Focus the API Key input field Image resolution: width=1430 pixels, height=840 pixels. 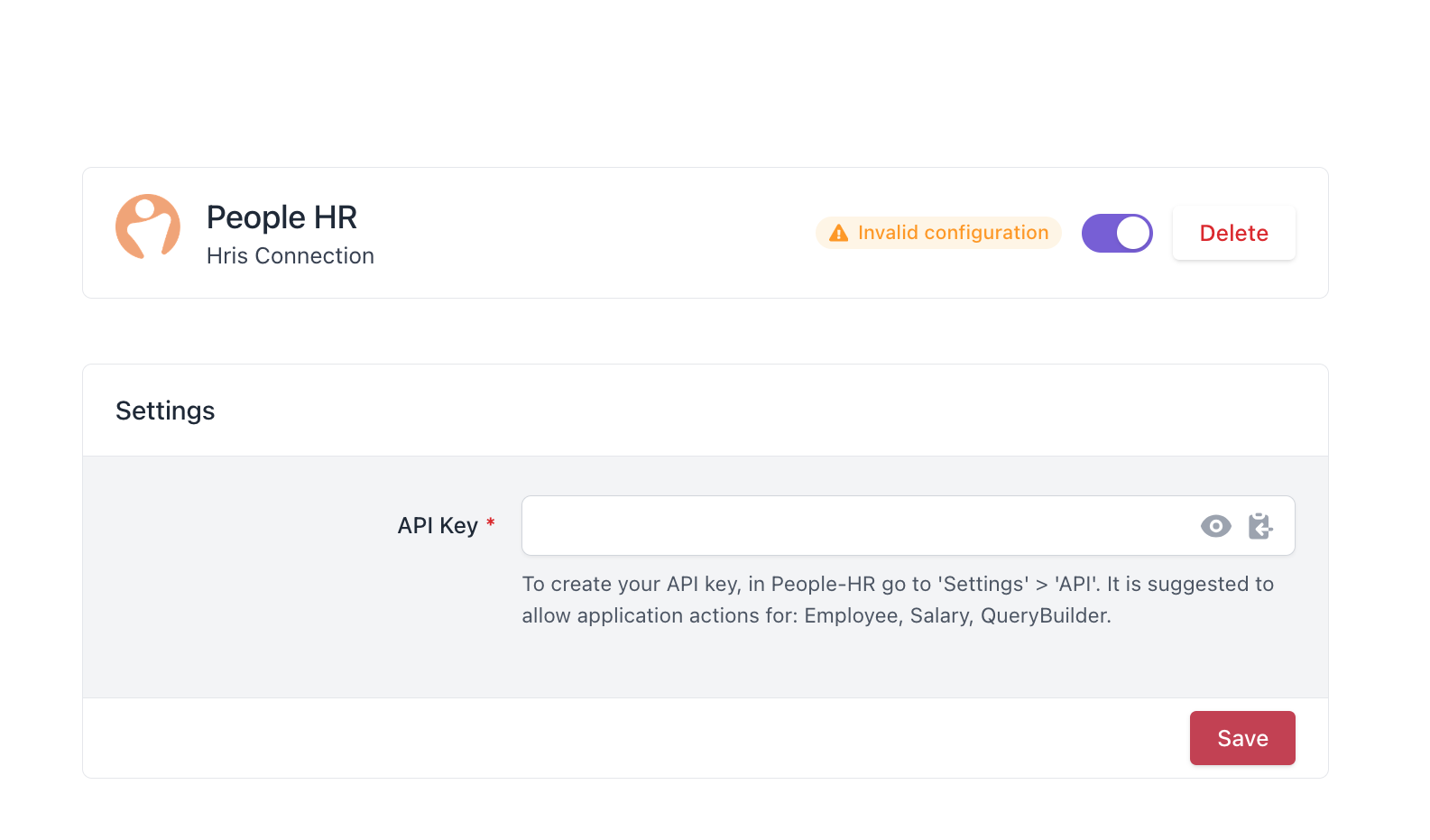pos(908,526)
